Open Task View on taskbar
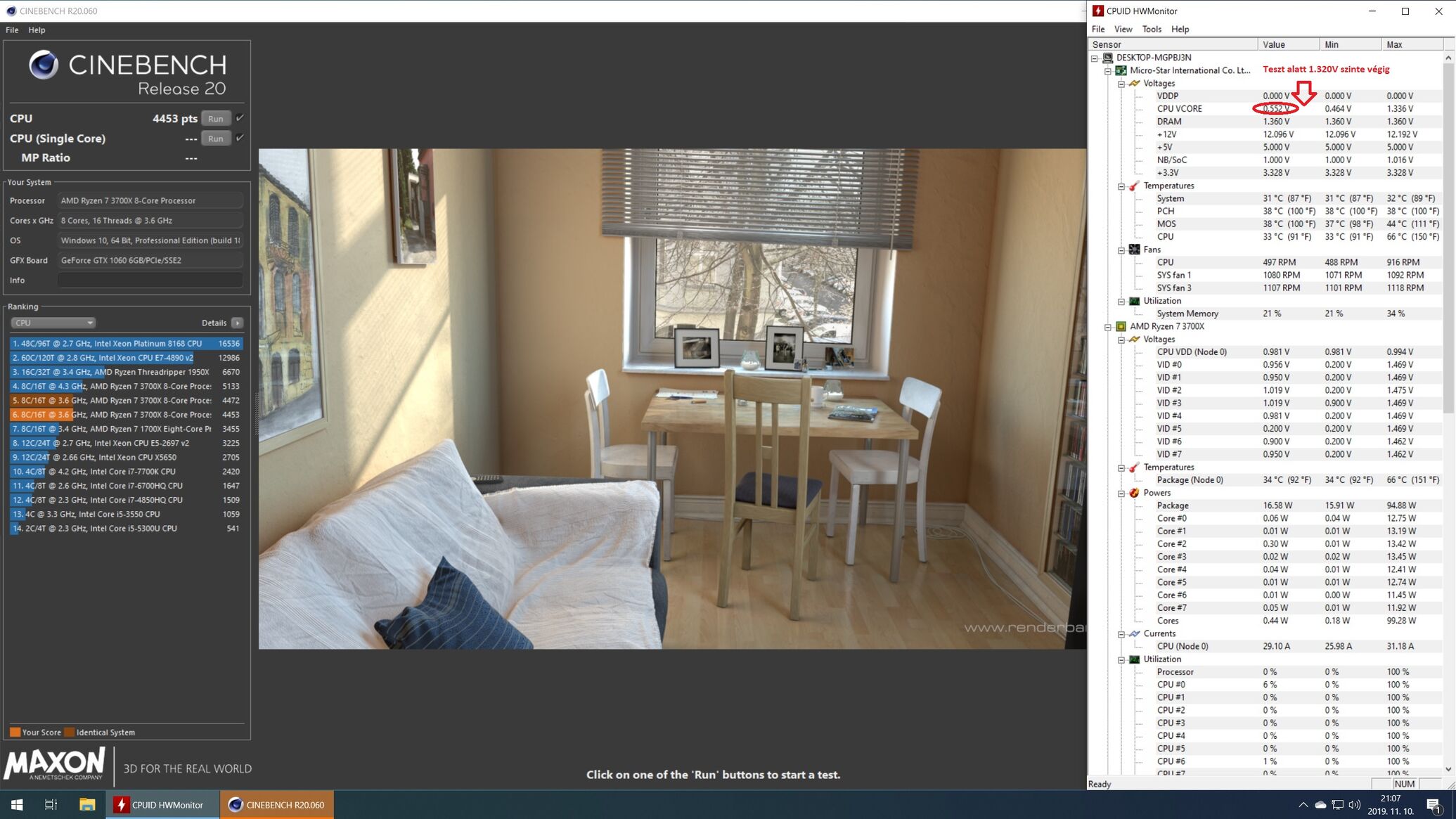 51,804
